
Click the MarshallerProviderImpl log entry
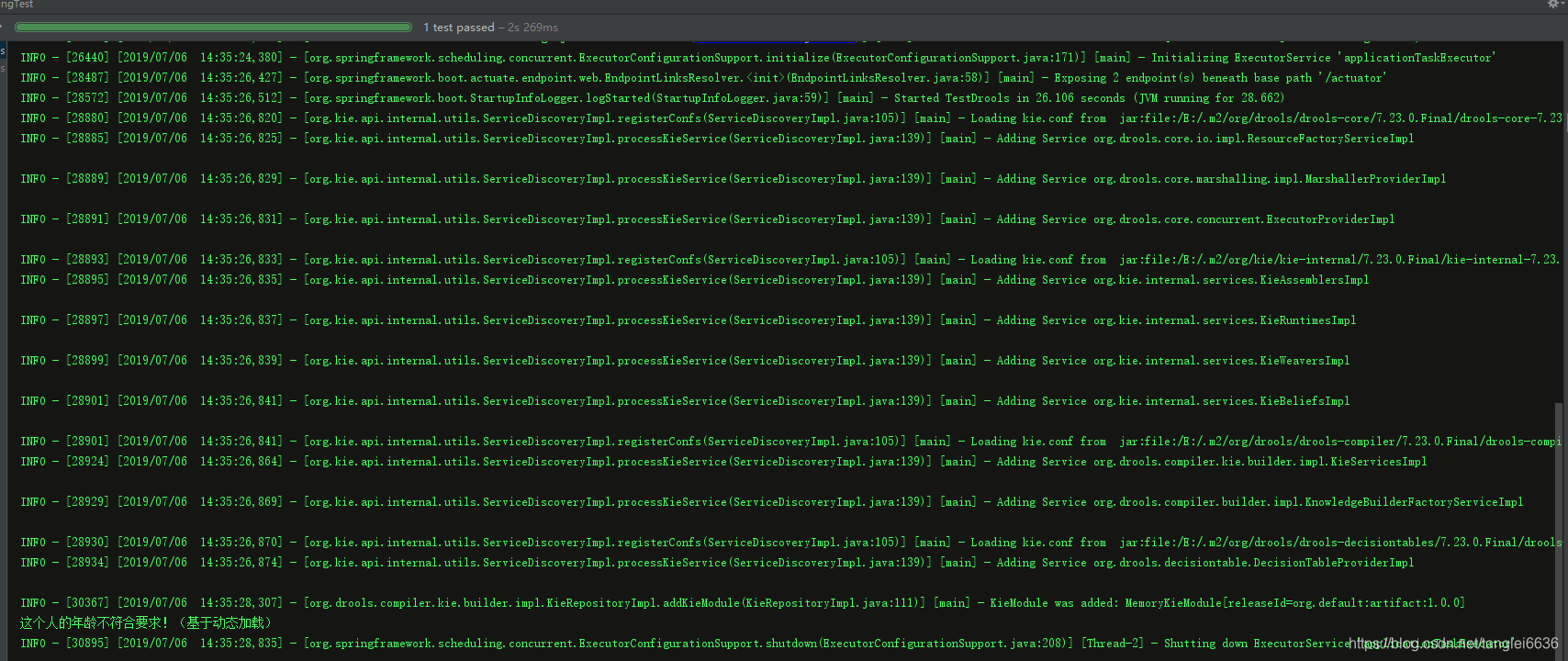[x=734, y=179]
